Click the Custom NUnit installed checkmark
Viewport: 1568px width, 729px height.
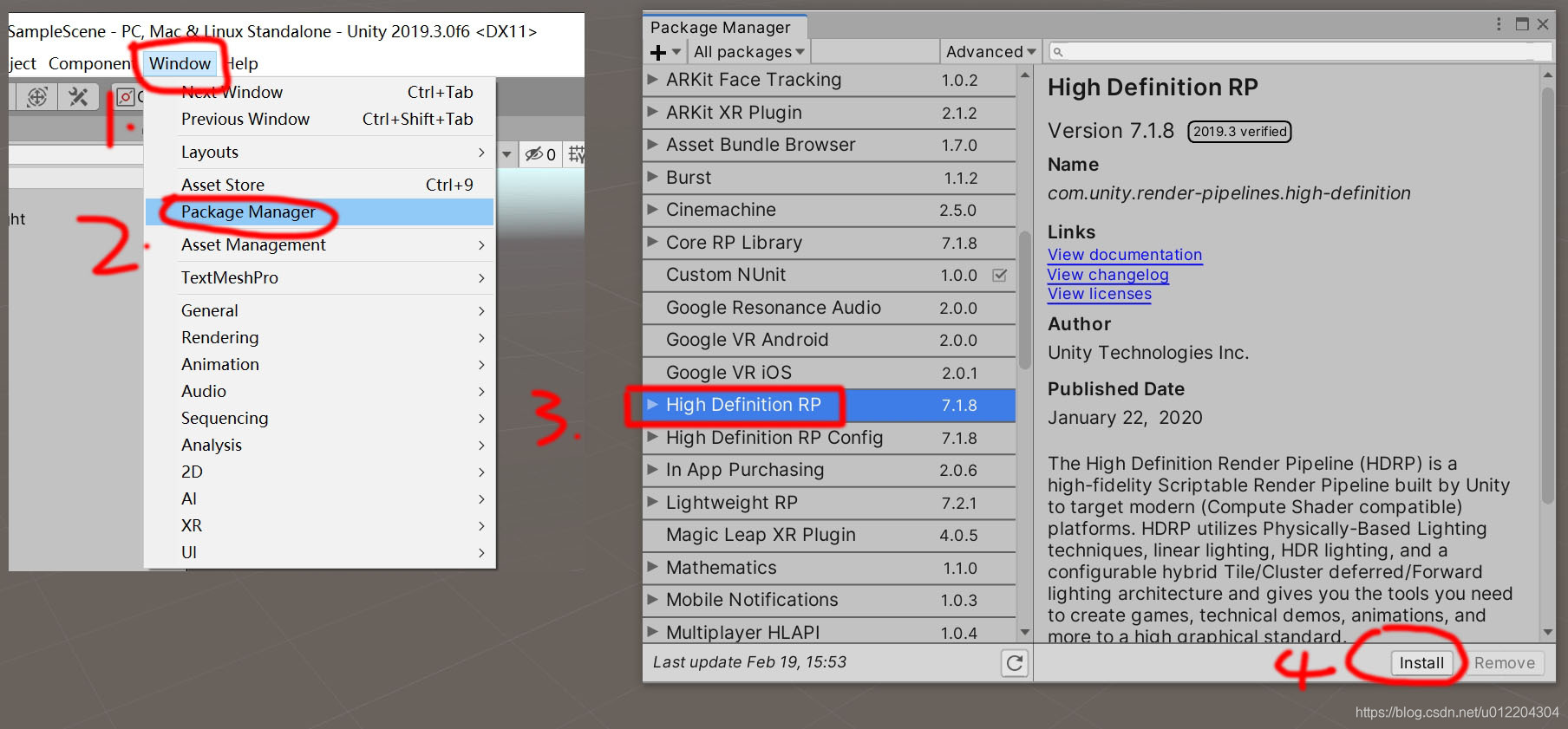point(999,275)
